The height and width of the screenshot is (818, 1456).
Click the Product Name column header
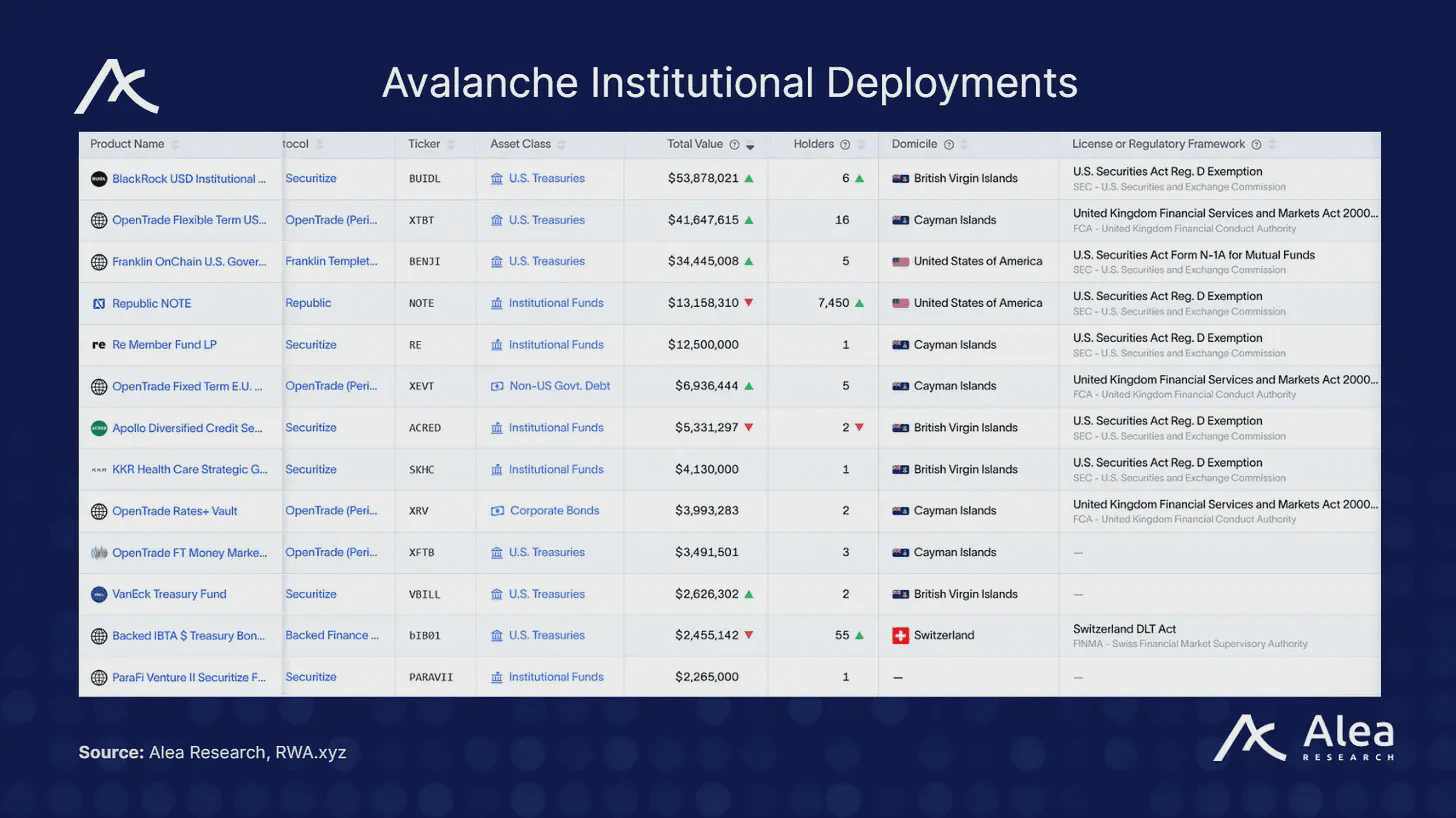click(127, 144)
